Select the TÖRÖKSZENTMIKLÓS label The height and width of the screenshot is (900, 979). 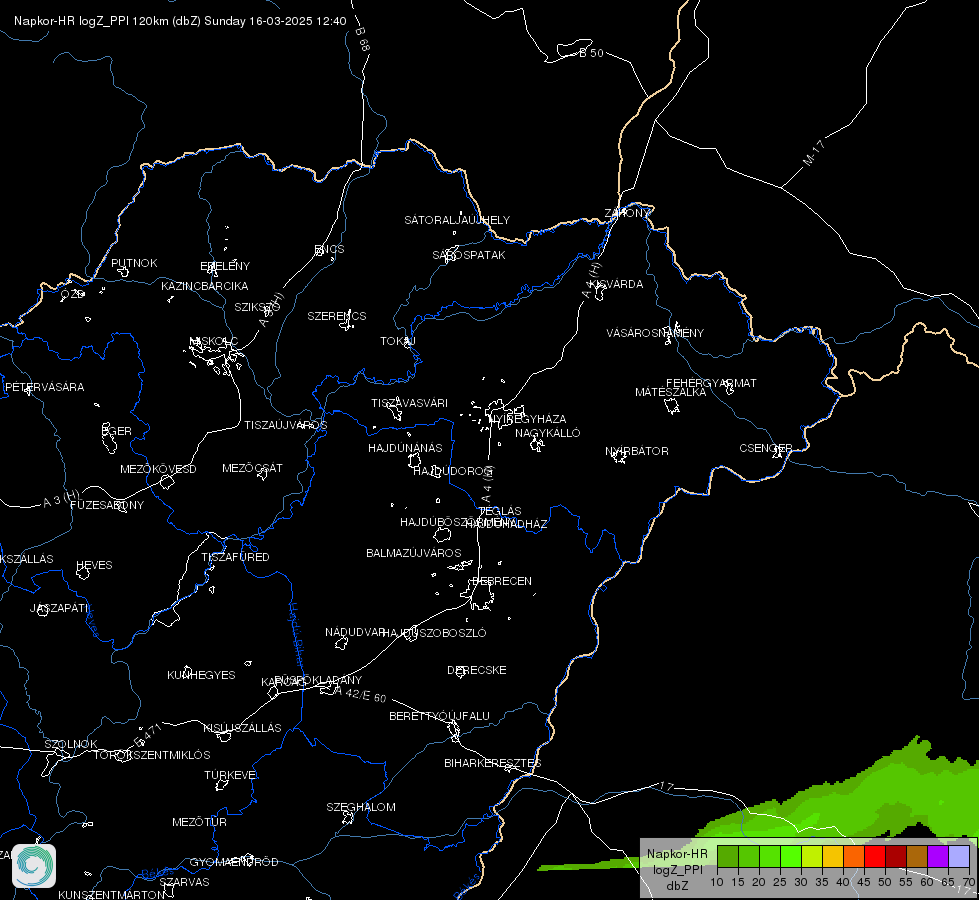(152, 755)
